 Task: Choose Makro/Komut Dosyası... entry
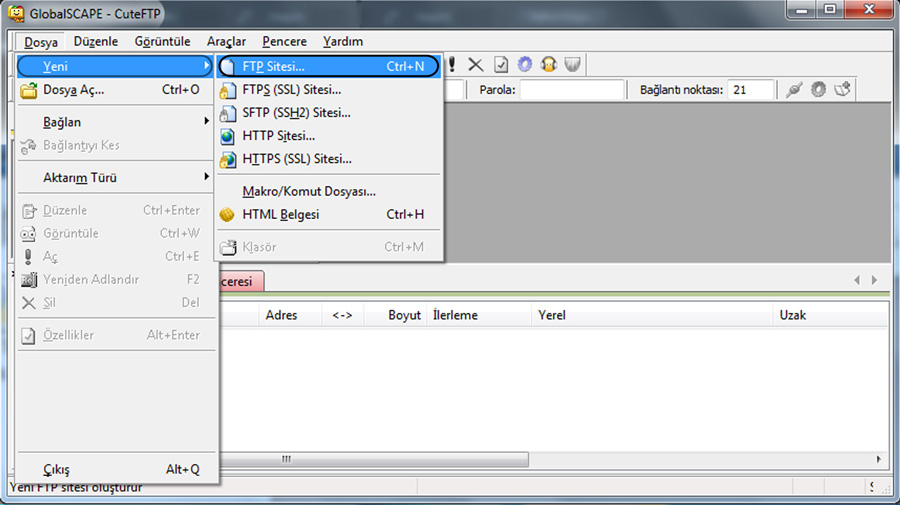(328, 191)
